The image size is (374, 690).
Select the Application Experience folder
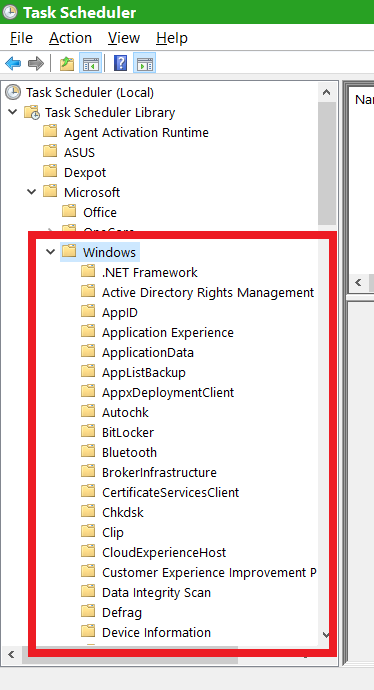coord(168,332)
